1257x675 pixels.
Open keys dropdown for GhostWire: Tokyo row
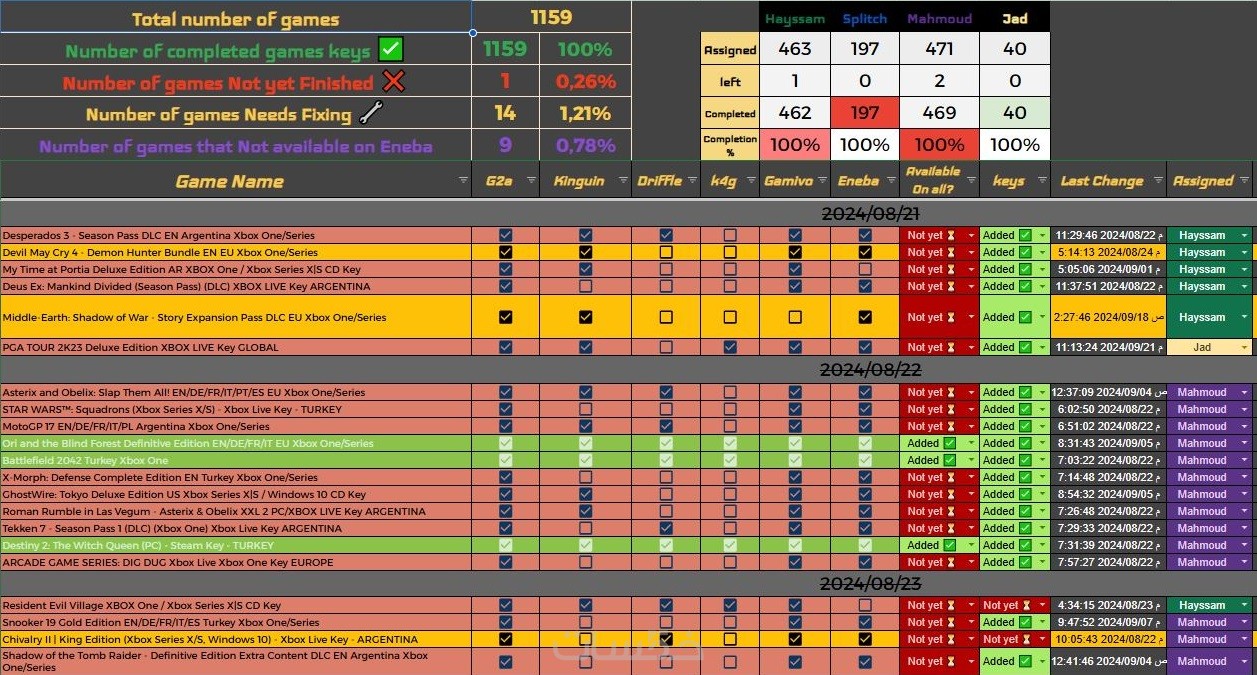coord(1042,494)
